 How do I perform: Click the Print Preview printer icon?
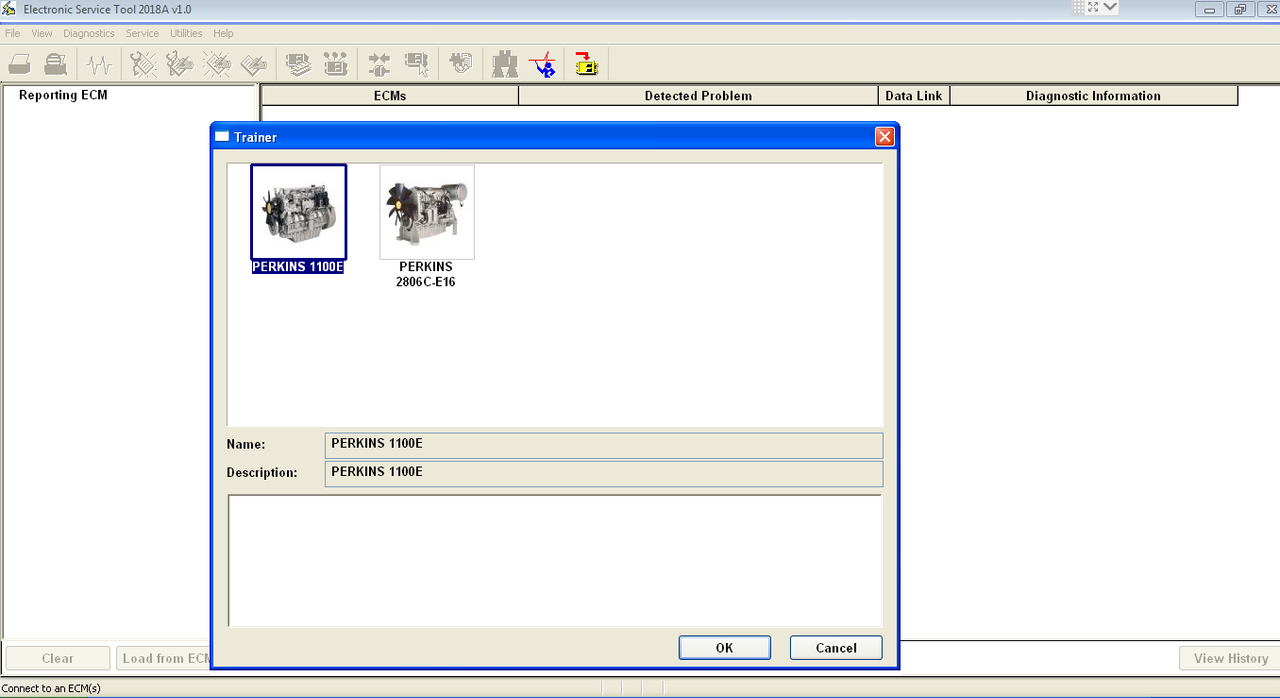click(56, 65)
